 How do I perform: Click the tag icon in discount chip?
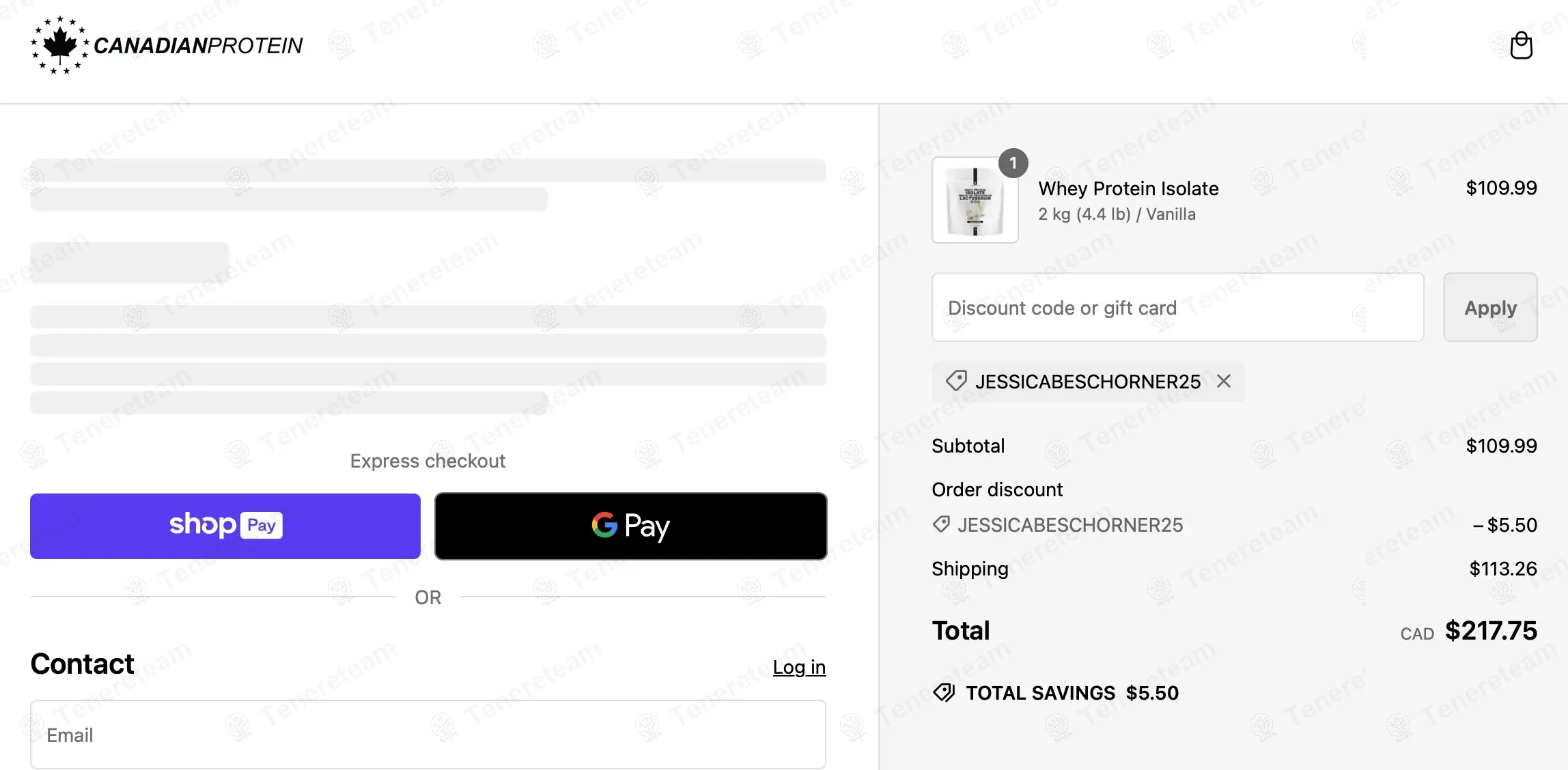click(x=956, y=381)
